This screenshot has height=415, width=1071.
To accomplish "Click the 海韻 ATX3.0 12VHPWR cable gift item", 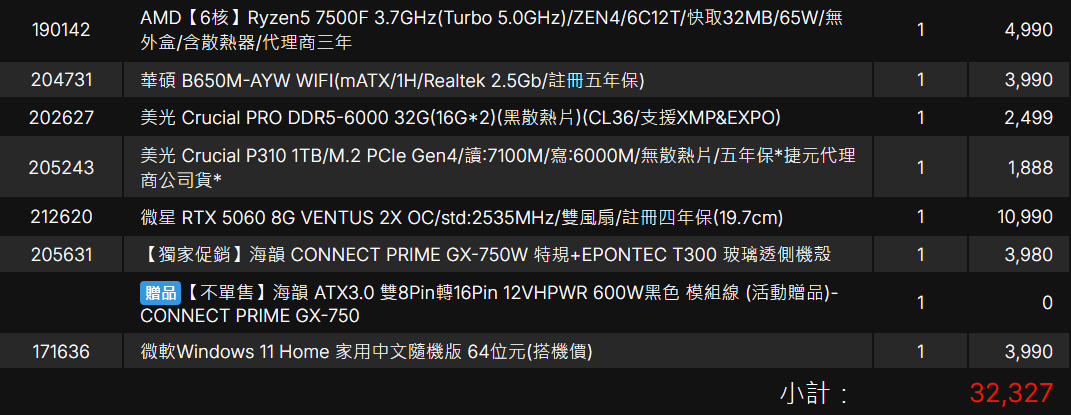I will [x=490, y=304].
